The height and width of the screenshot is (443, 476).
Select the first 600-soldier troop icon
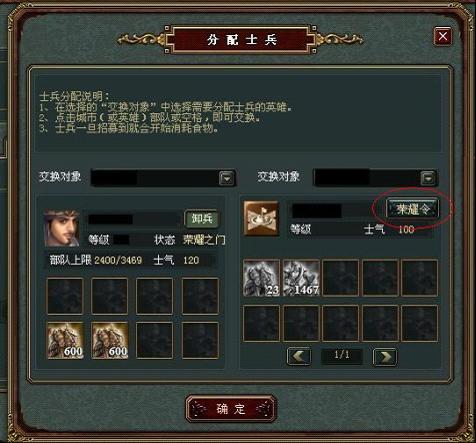coord(65,340)
